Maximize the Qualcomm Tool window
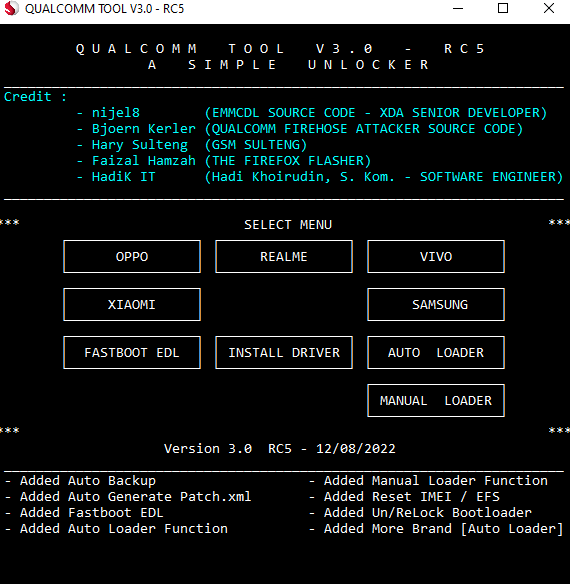 (503, 9)
